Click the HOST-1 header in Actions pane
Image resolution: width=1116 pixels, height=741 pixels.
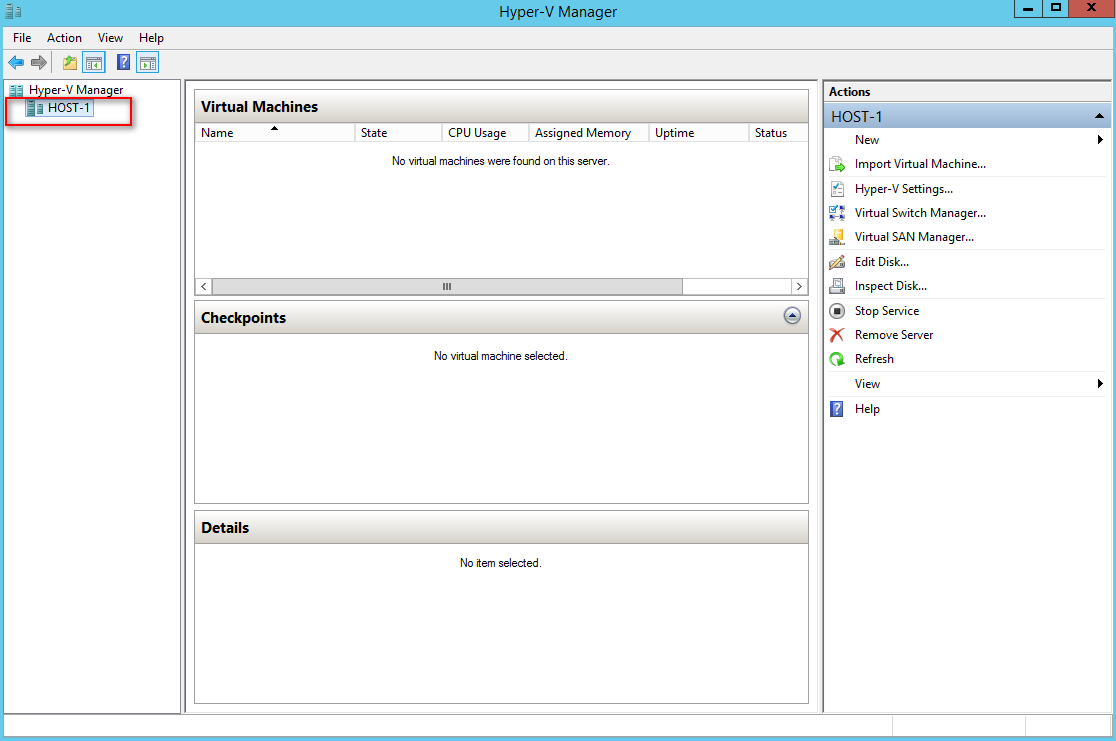click(x=967, y=116)
